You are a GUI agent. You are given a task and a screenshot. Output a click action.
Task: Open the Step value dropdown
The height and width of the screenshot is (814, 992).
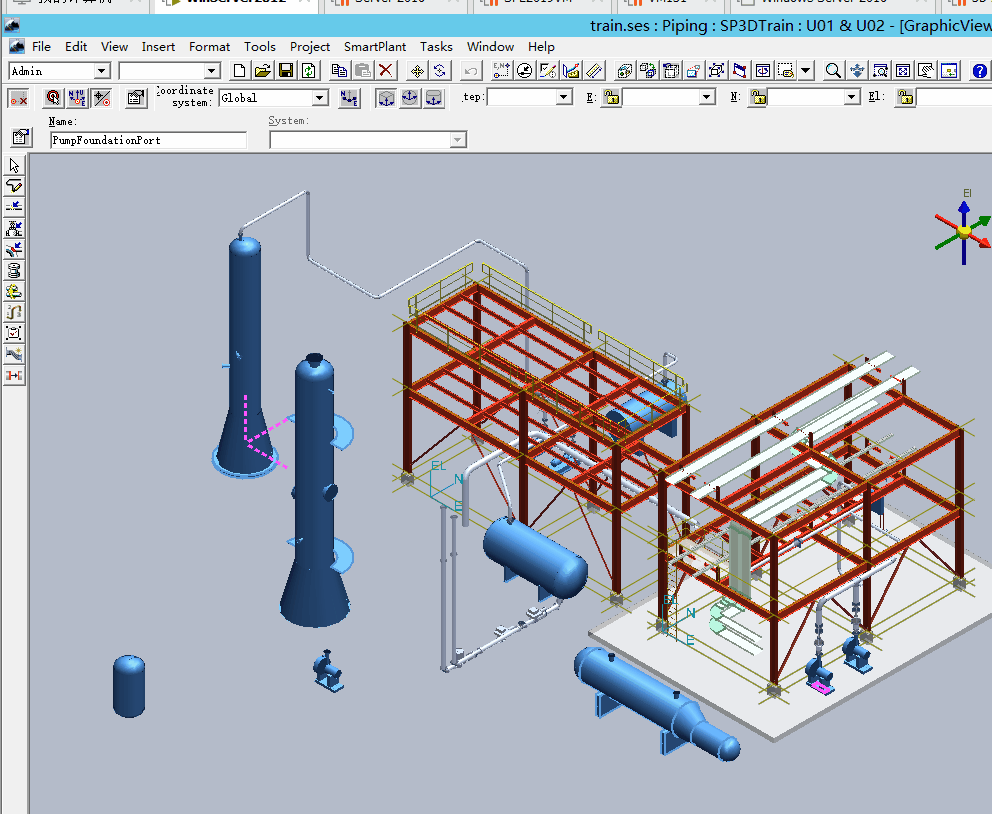(563, 97)
